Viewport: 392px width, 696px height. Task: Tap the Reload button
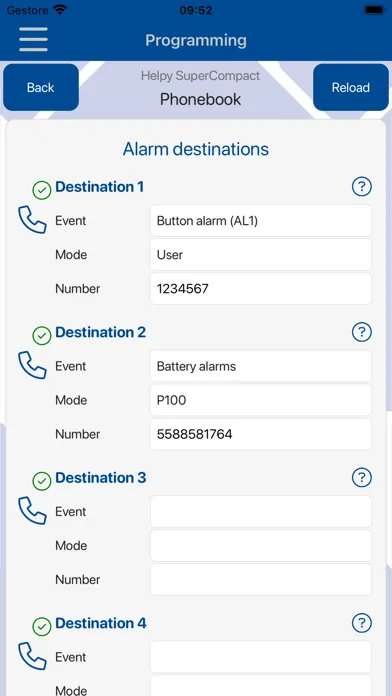point(351,87)
